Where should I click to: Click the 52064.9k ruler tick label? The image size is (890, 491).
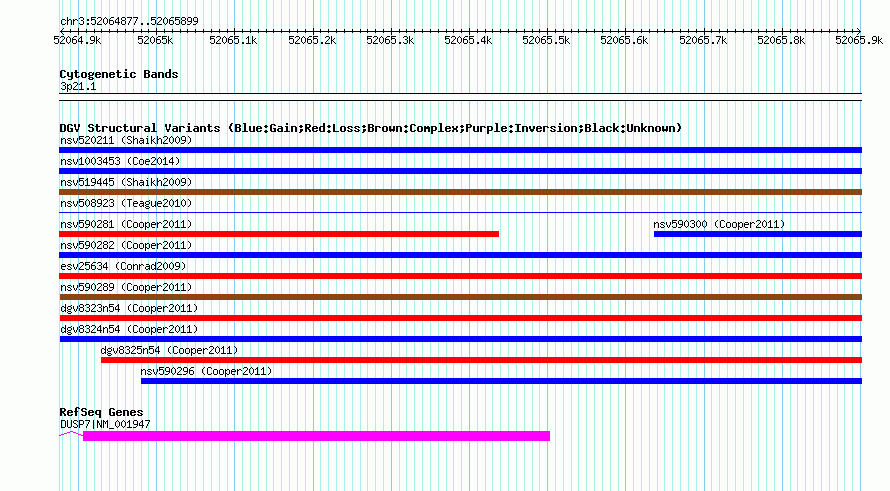[x=77, y=40]
